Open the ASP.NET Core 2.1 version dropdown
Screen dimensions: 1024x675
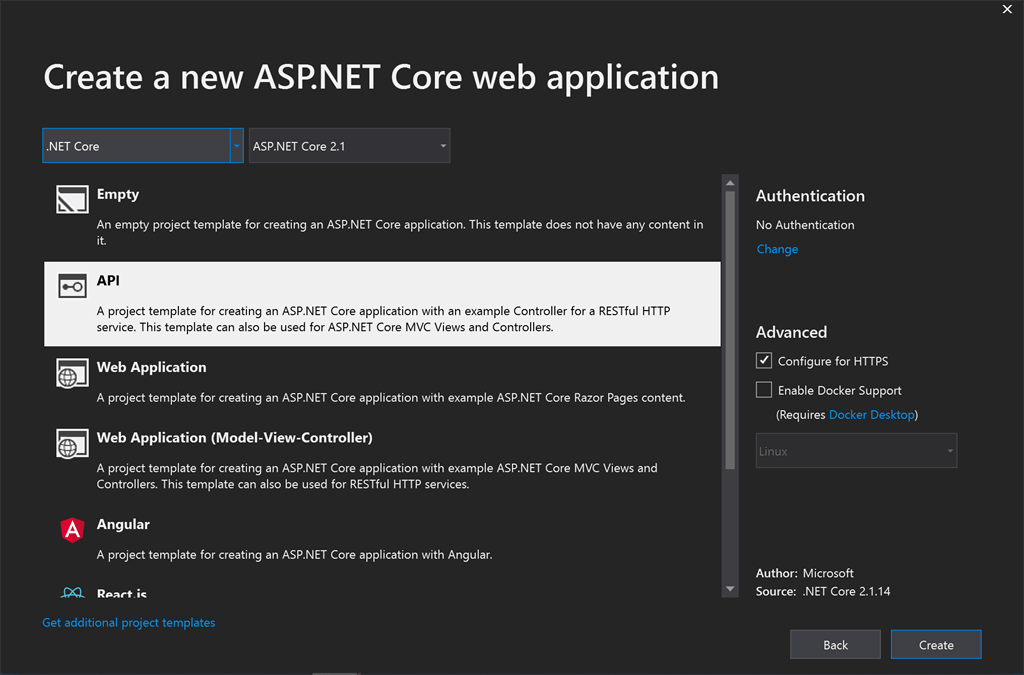[349, 146]
